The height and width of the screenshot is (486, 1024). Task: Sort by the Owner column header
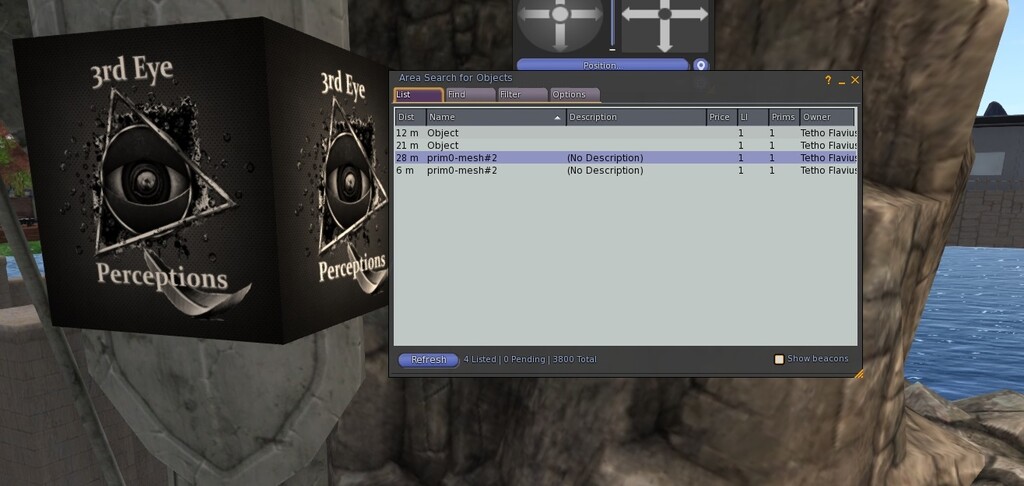pyautogui.click(x=827, y=117)
